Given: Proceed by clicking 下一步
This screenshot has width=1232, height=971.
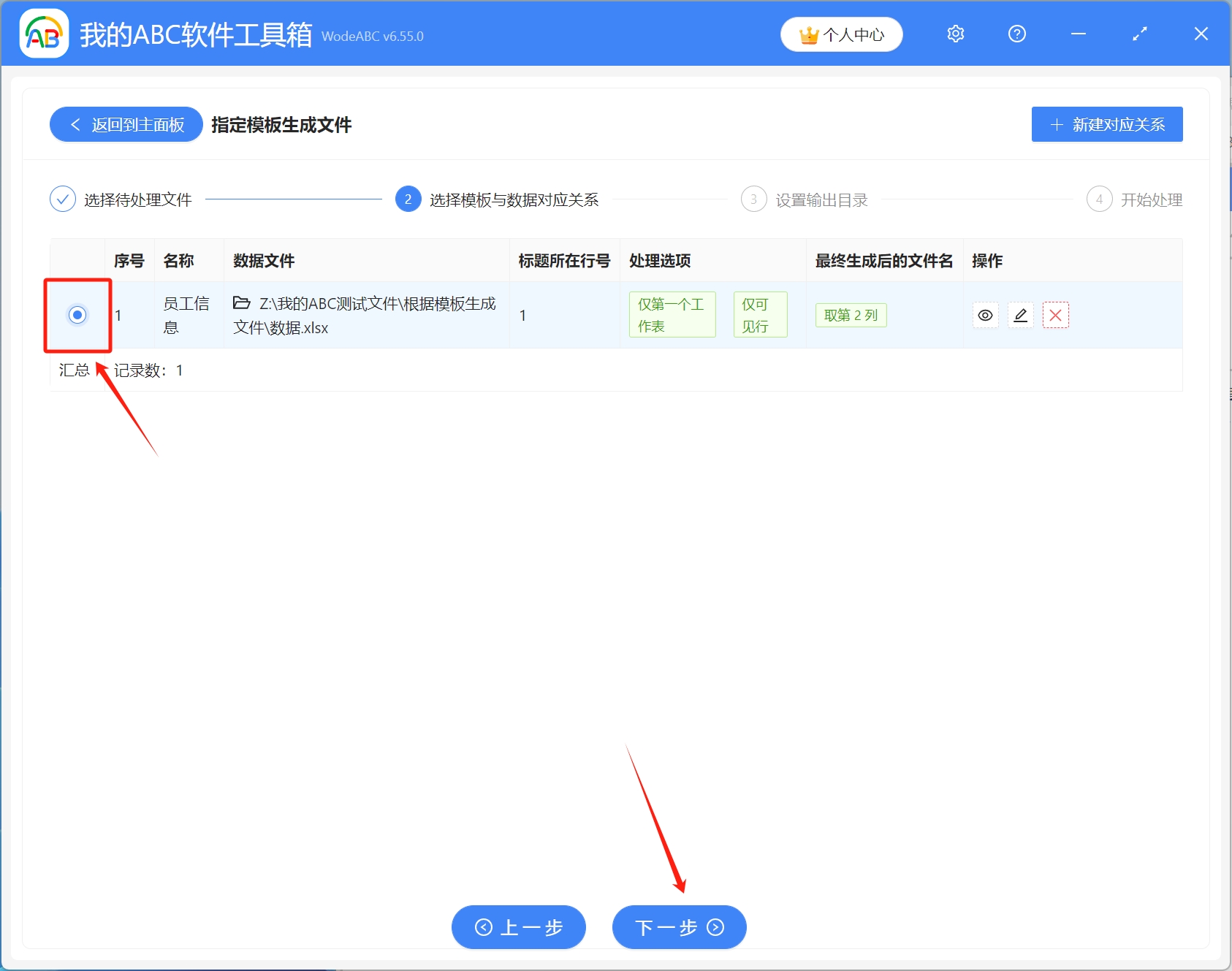Looking at the screenshot, I should (678, 926).
